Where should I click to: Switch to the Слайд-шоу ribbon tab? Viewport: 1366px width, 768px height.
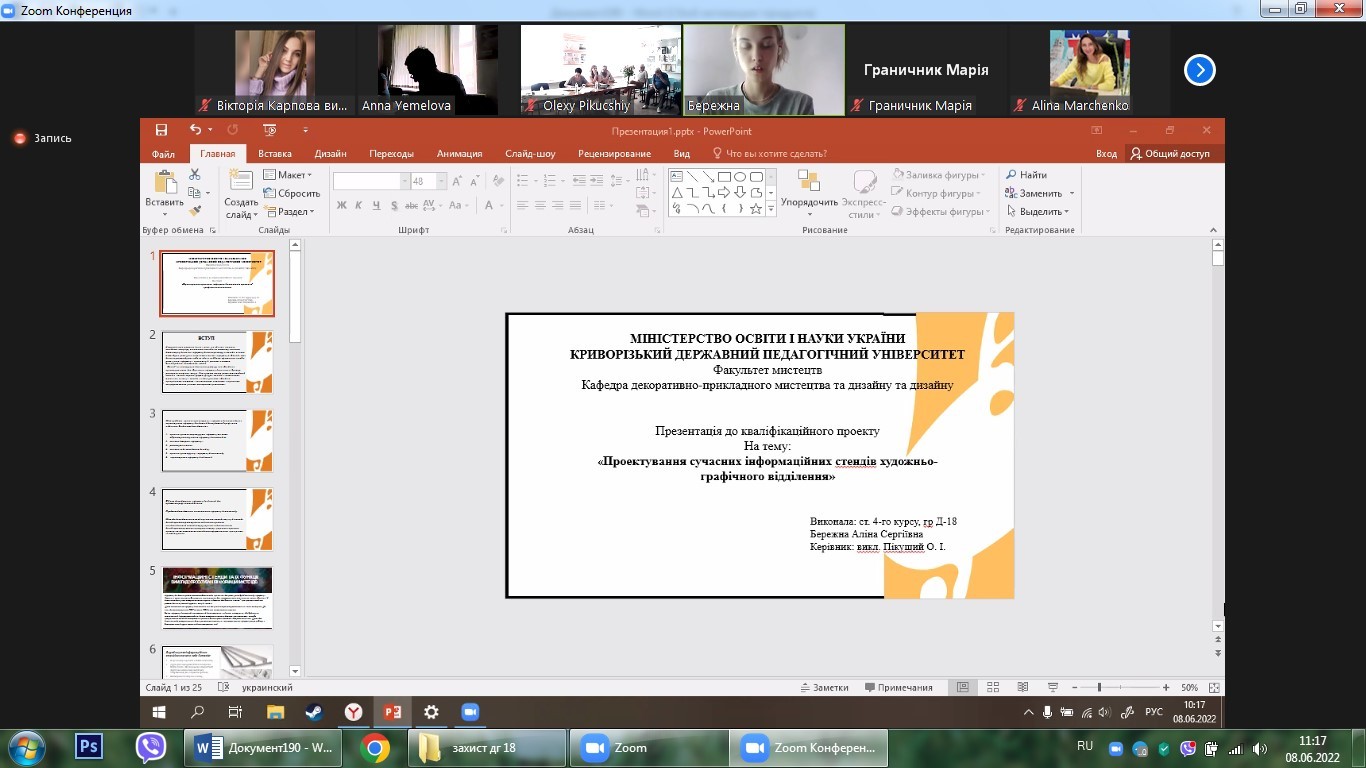click(x=530, y=154)
